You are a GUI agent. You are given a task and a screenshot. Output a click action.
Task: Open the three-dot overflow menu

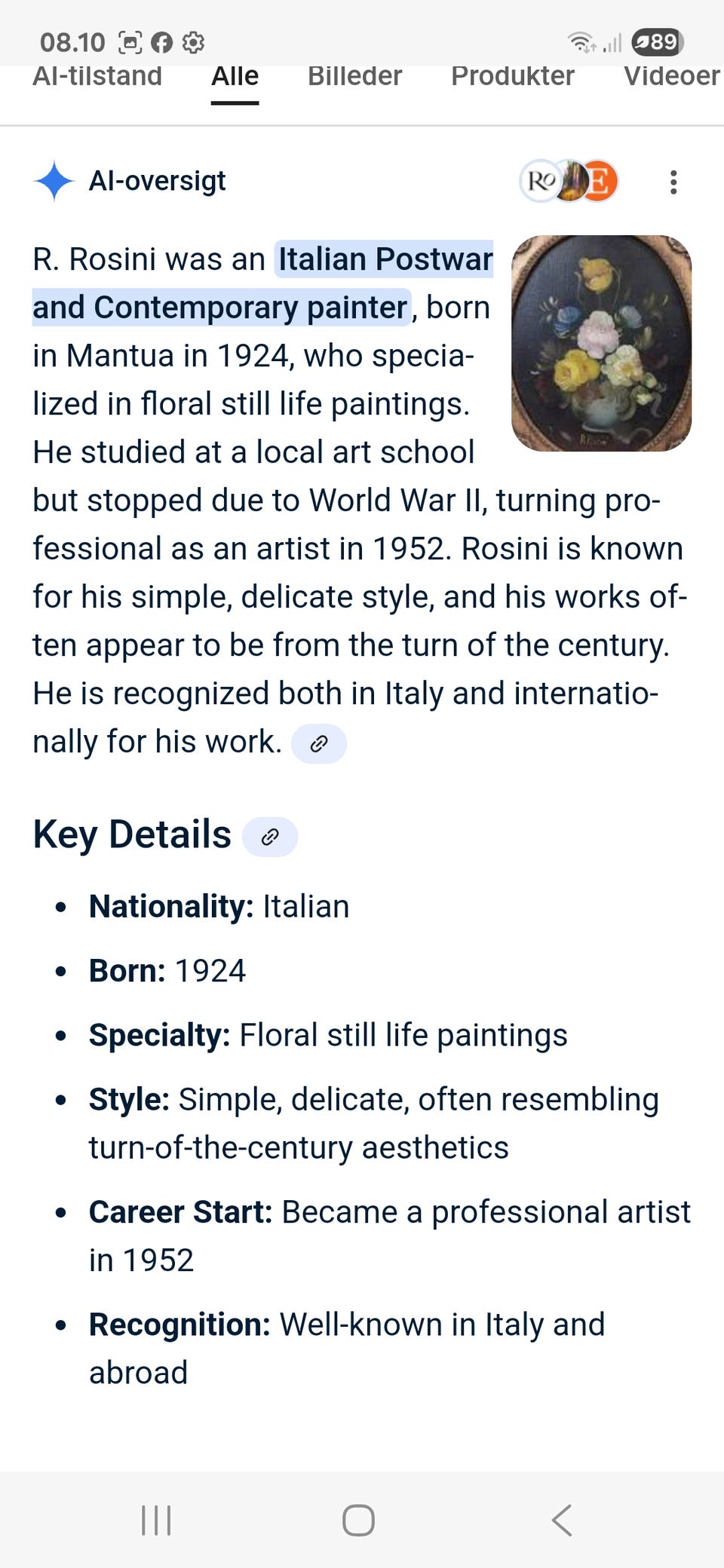673,182
